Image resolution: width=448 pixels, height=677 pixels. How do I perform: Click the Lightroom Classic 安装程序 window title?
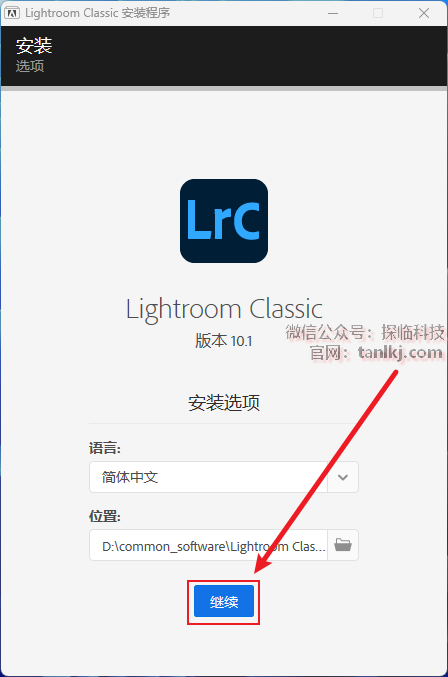98,13
